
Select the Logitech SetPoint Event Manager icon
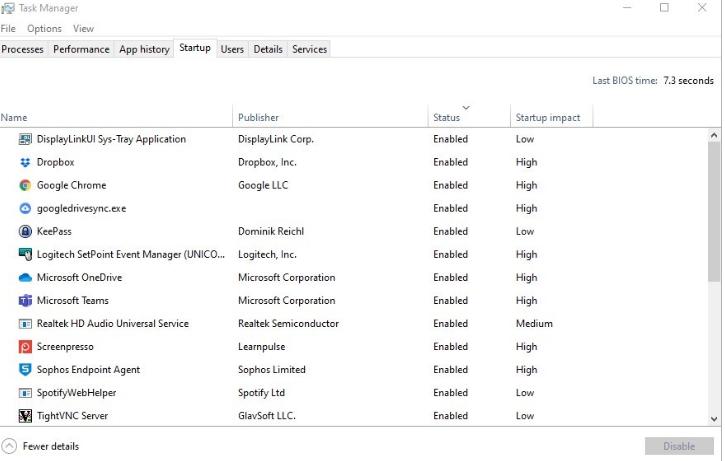point(25,254)
